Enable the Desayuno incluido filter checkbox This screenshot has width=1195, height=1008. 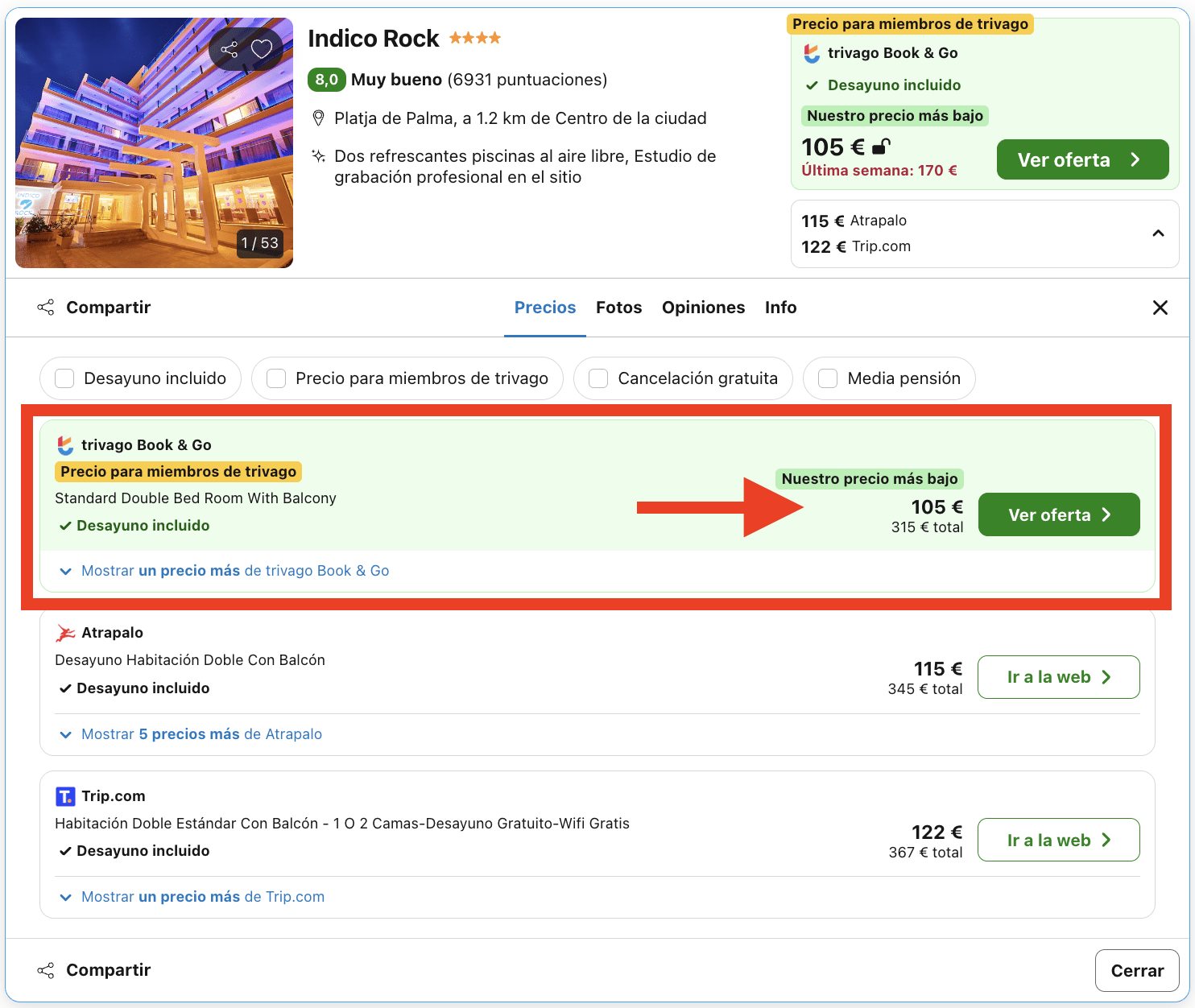pyautogui.click(x=64, y=378)
